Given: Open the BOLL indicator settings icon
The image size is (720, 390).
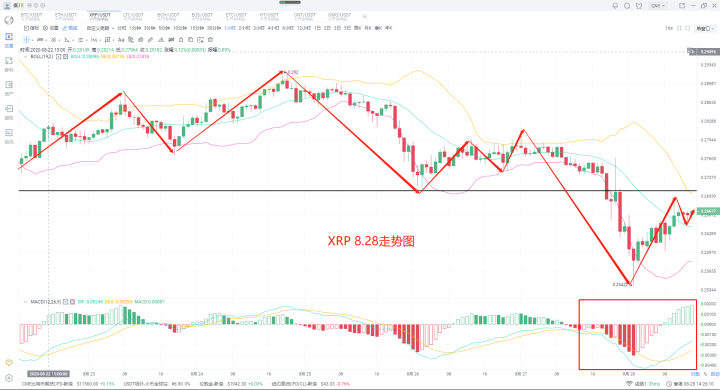Looking at the screenshot, I should (59, 57).
